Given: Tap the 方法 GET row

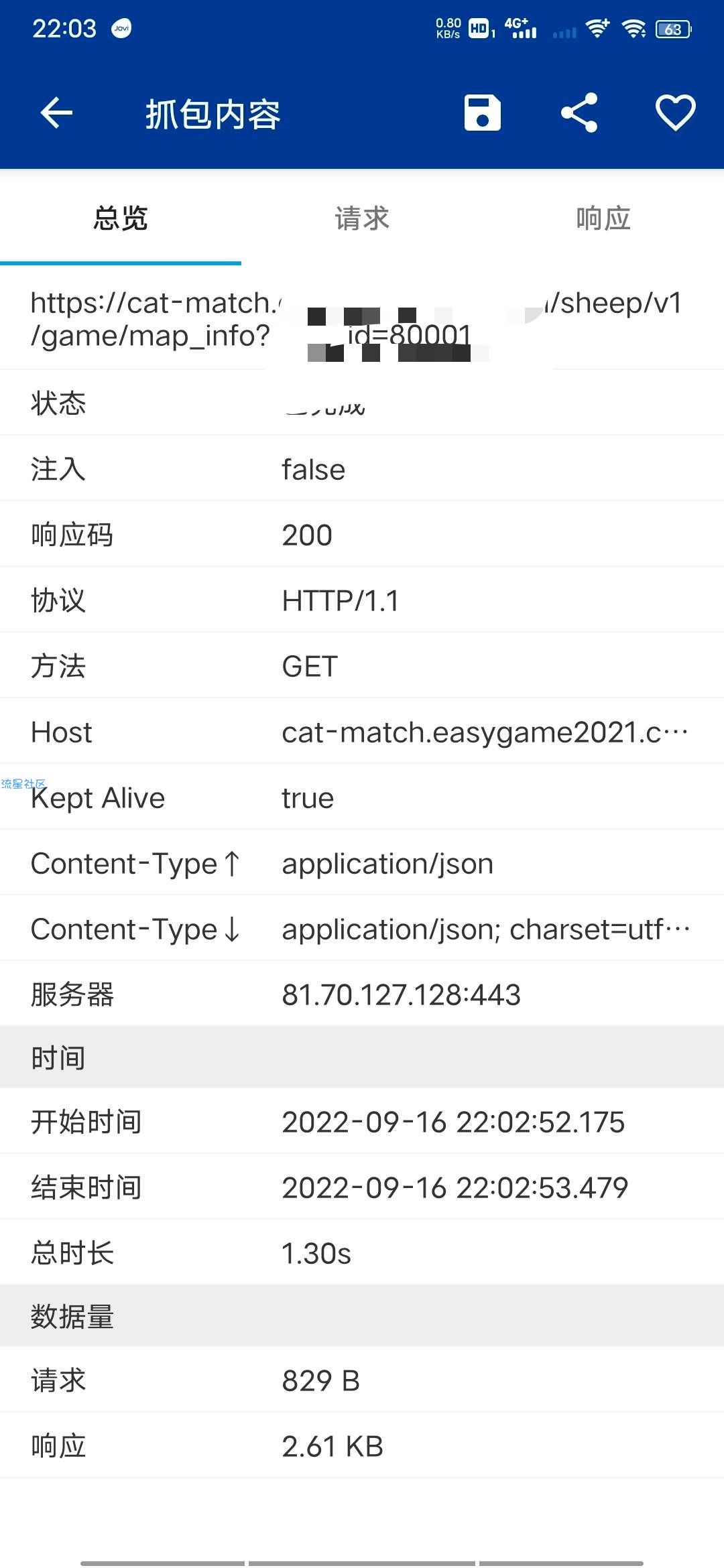Looking at the screenshot, I should pyautogui.click(x=362, y=666).
